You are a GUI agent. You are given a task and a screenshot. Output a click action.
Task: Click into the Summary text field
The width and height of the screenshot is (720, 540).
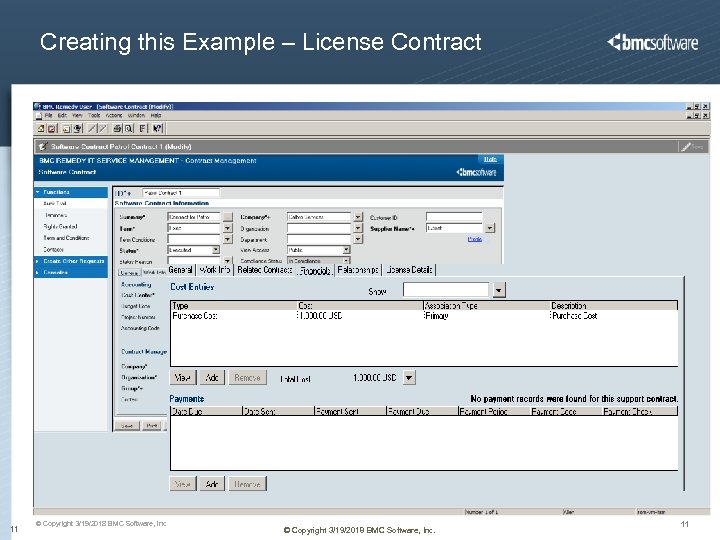[194, 217]
